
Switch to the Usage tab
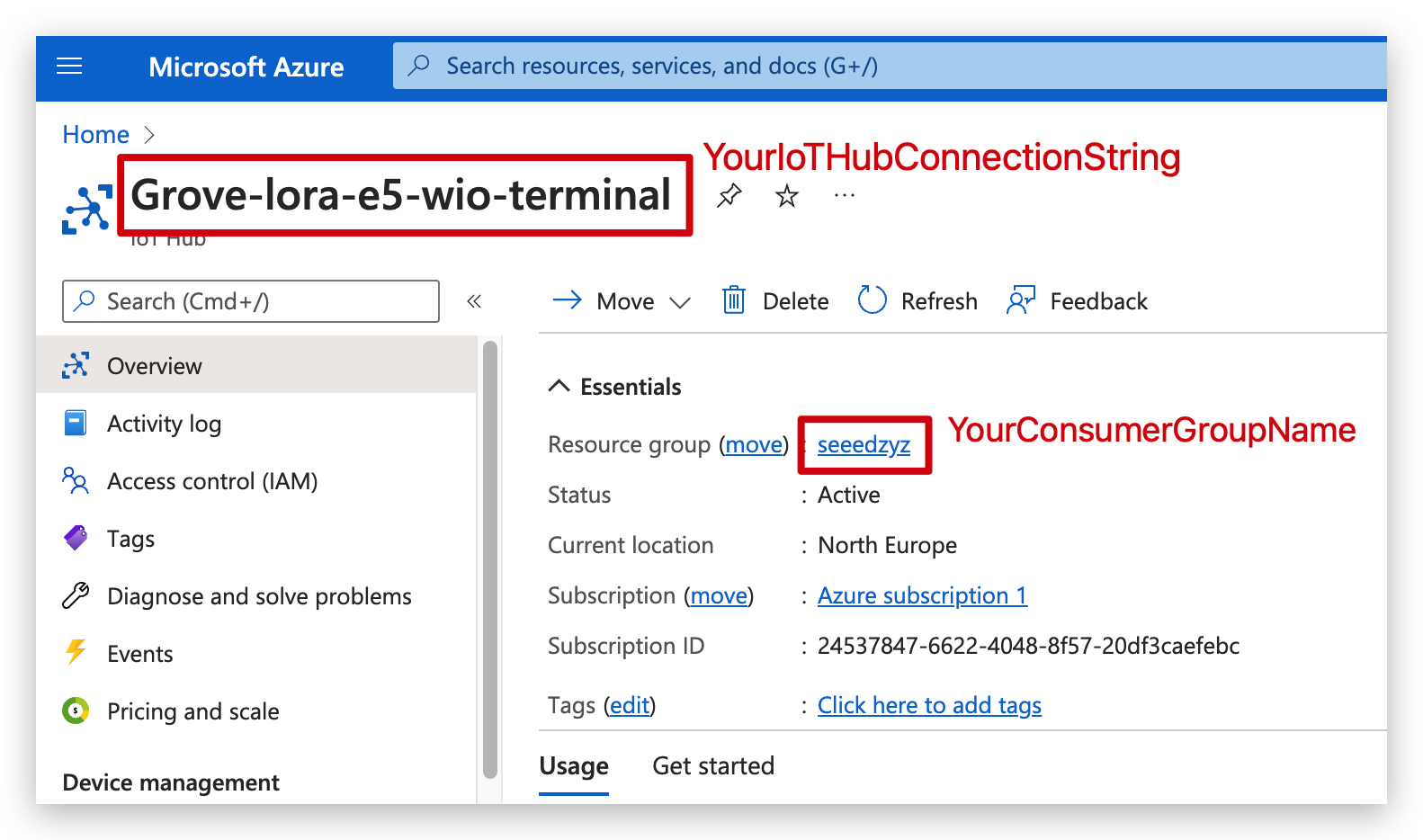click(574, 765)
